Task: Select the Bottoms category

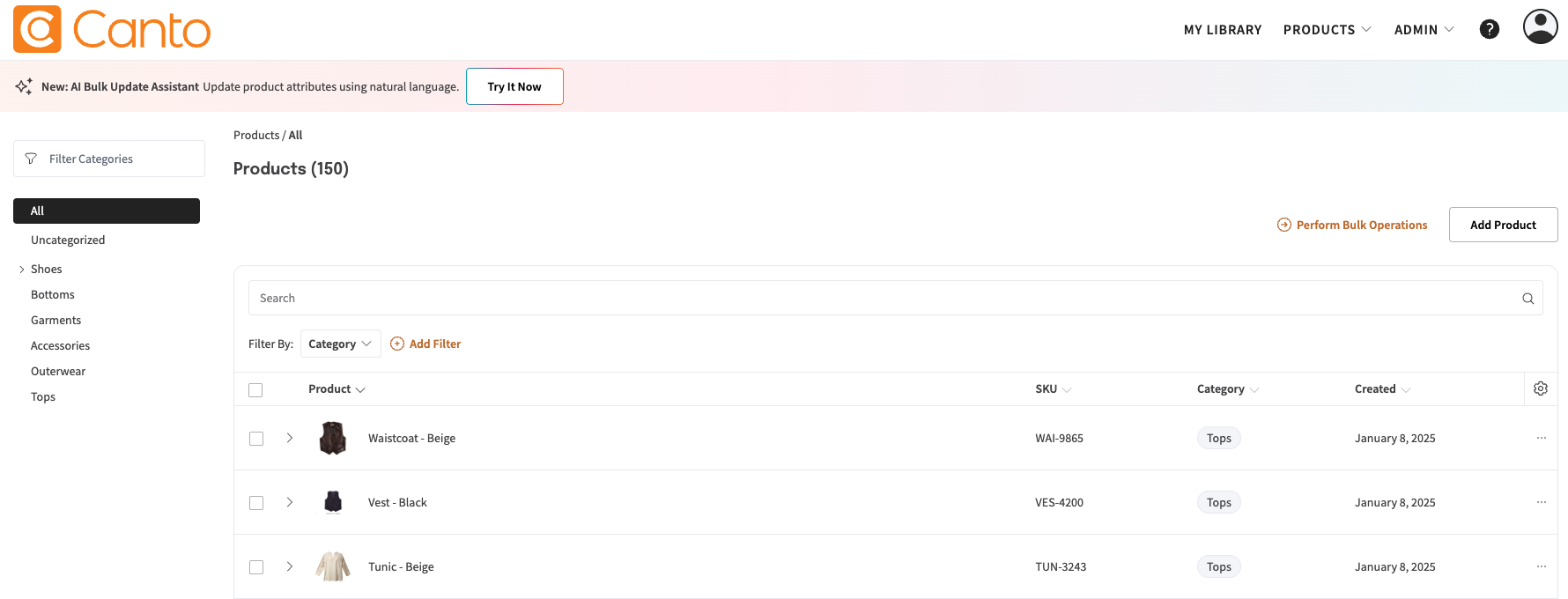Action: pos(53,294)
